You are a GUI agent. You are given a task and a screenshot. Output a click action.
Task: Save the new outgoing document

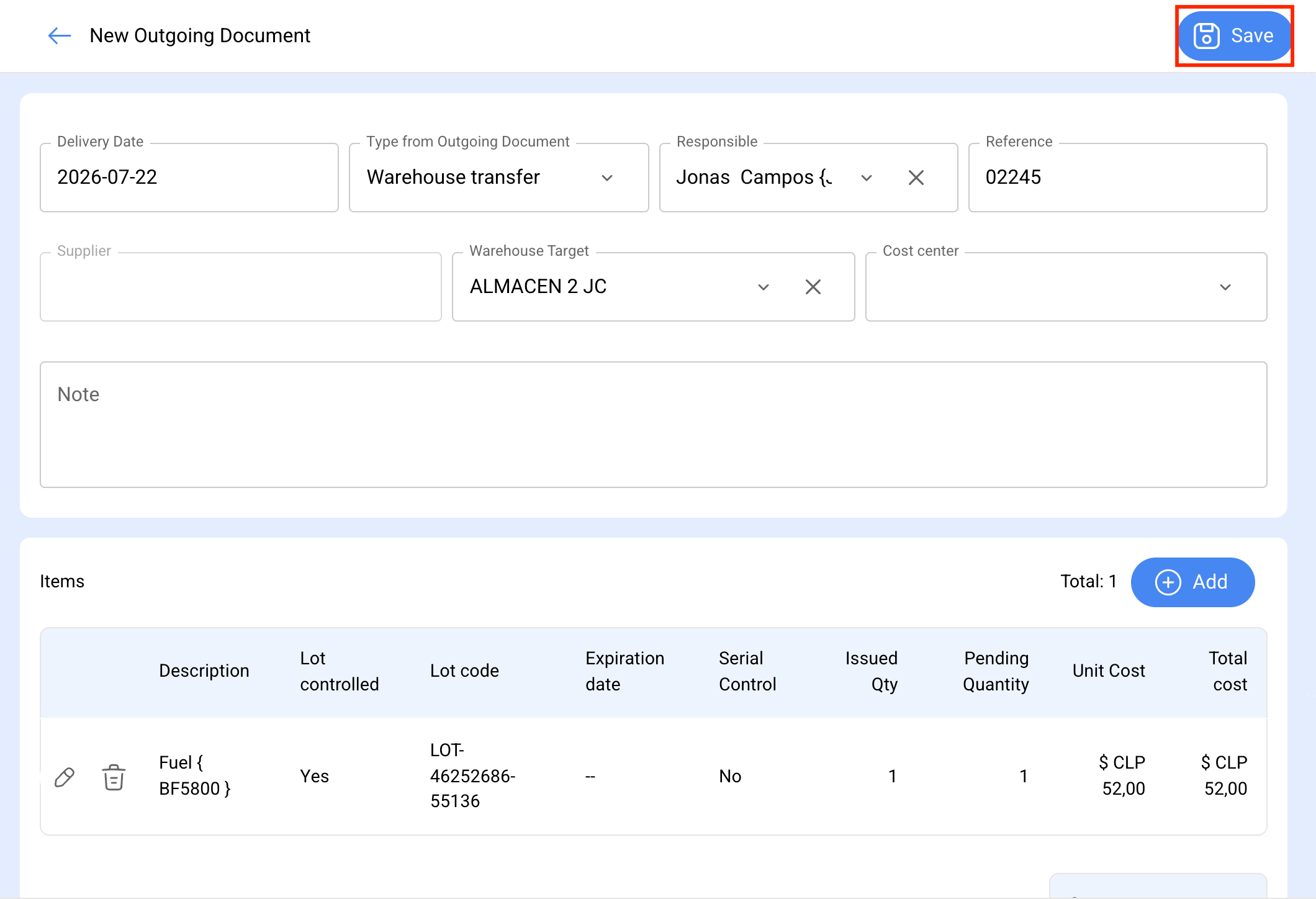pyautogui.click(x=1234, y=36)
